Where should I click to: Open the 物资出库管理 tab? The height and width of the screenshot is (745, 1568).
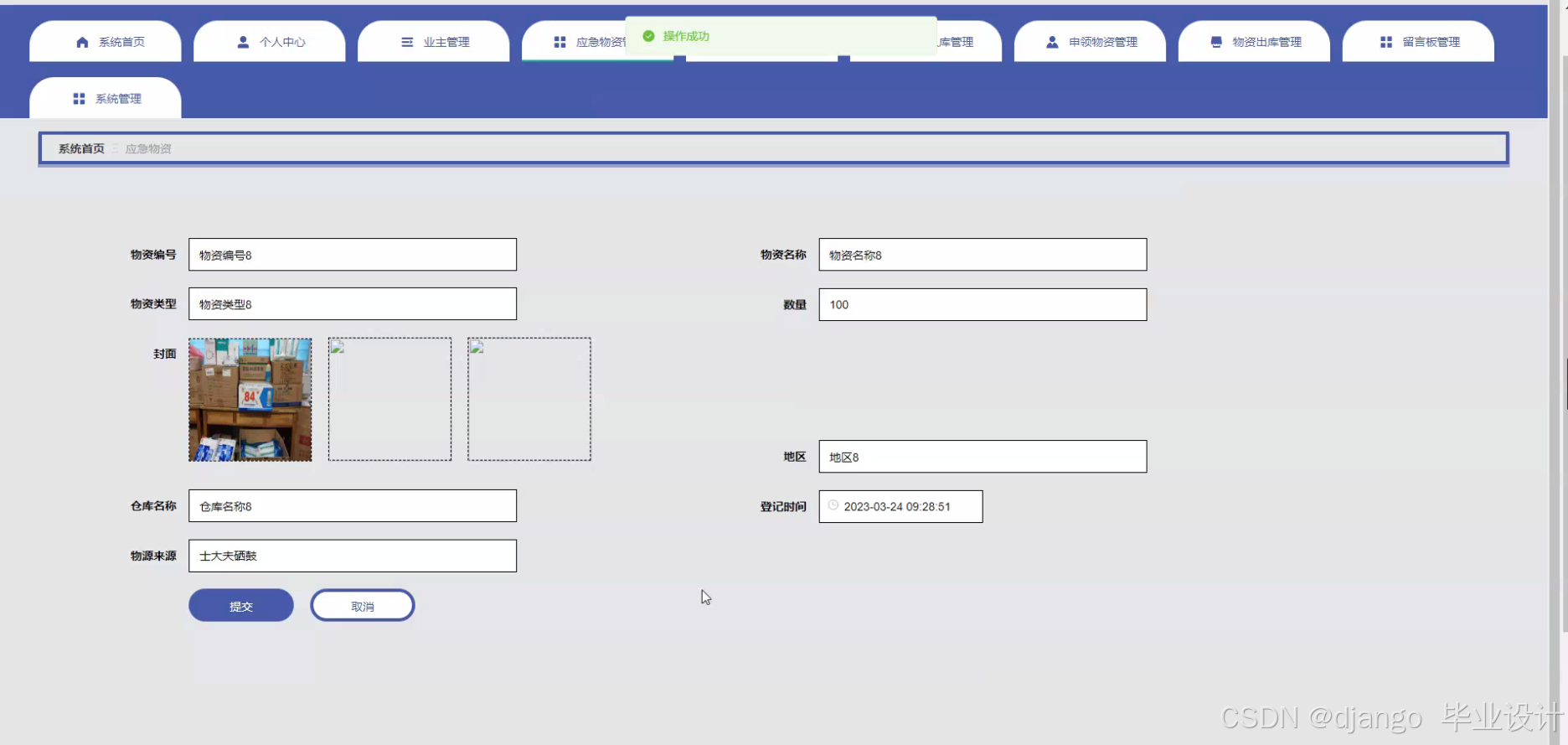(1254, 41)
